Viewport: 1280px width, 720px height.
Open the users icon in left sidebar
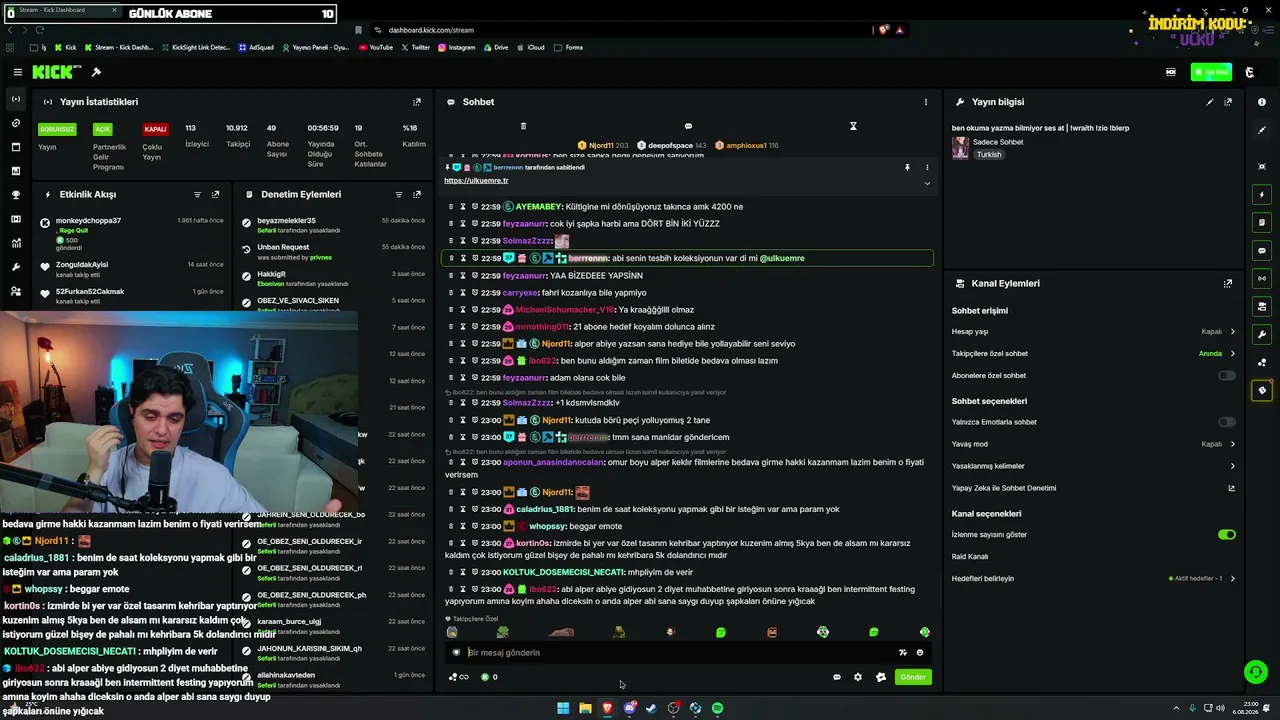click(16, 291)
